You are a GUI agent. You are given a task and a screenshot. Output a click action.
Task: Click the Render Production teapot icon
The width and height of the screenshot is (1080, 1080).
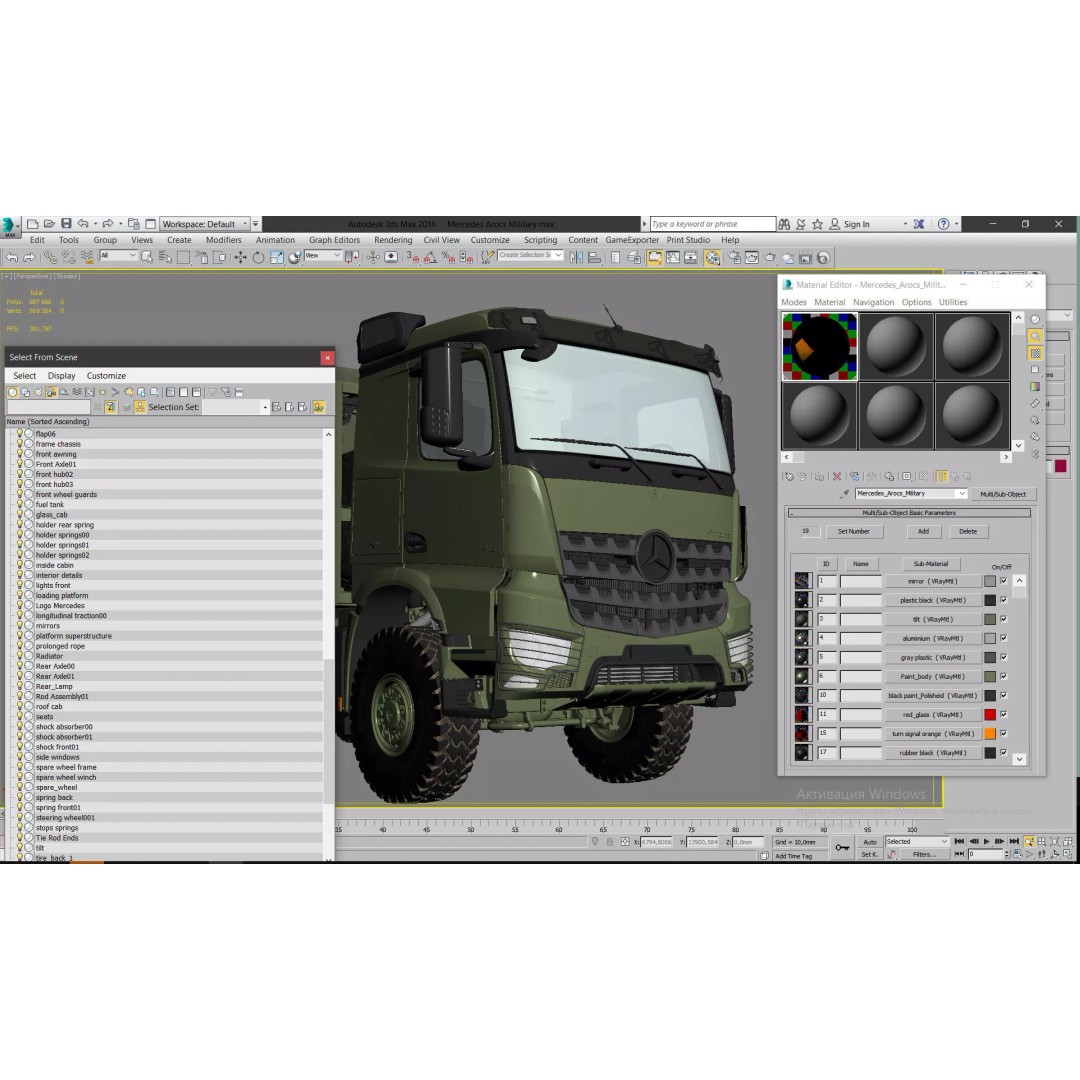pos(769,258)
